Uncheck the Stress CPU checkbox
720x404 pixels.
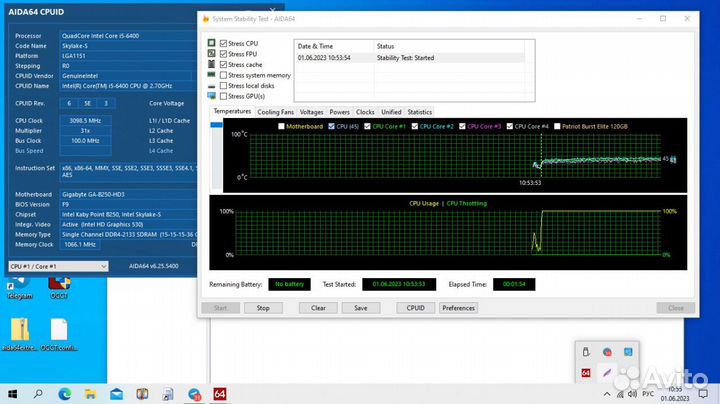[x=223, y=43]
